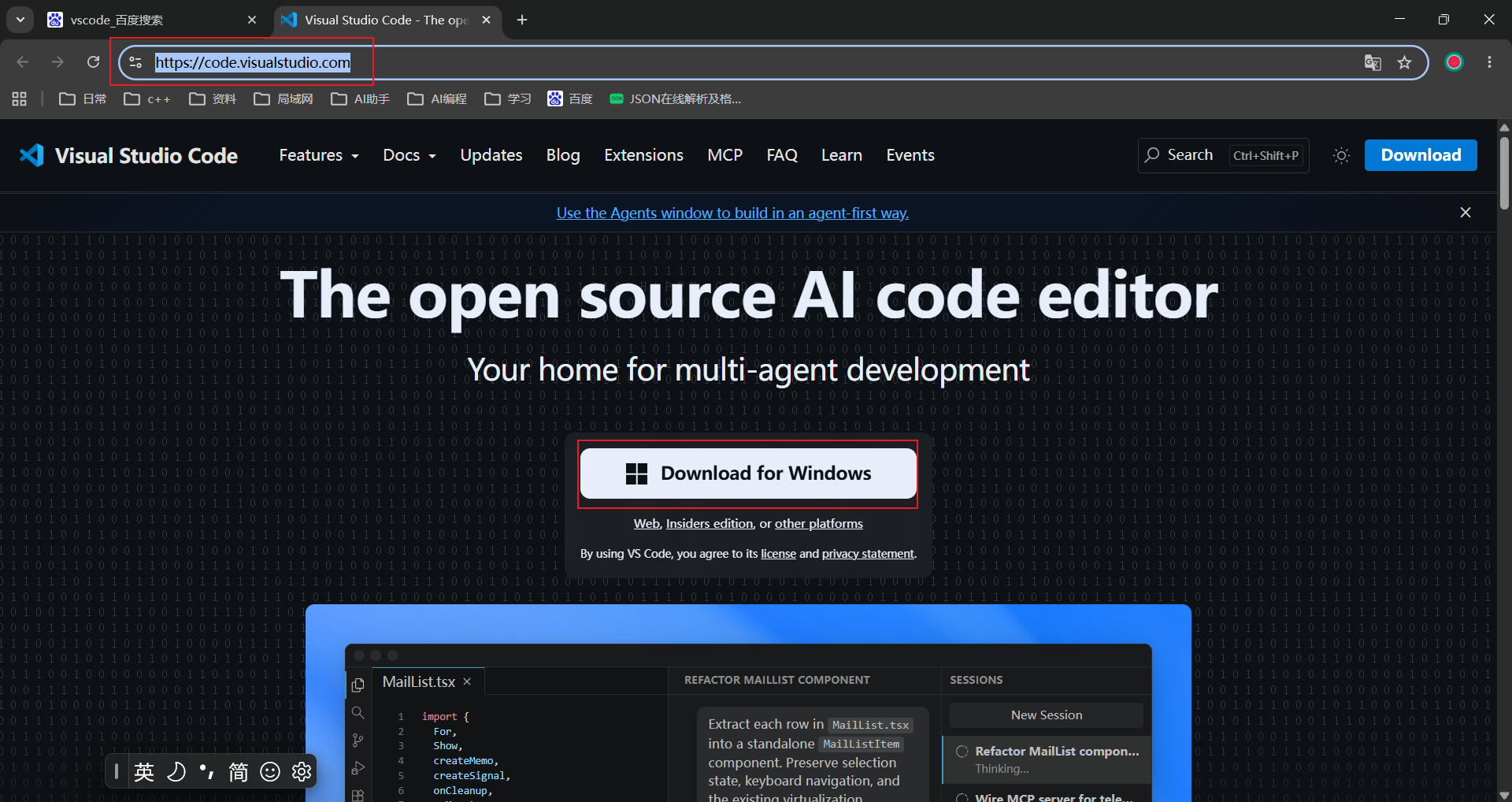Image resolution: width=1512 pixels, height=802 pixels.
Task: Click New Session in the preview Sessions panel
Action: tap(1046, 715)
